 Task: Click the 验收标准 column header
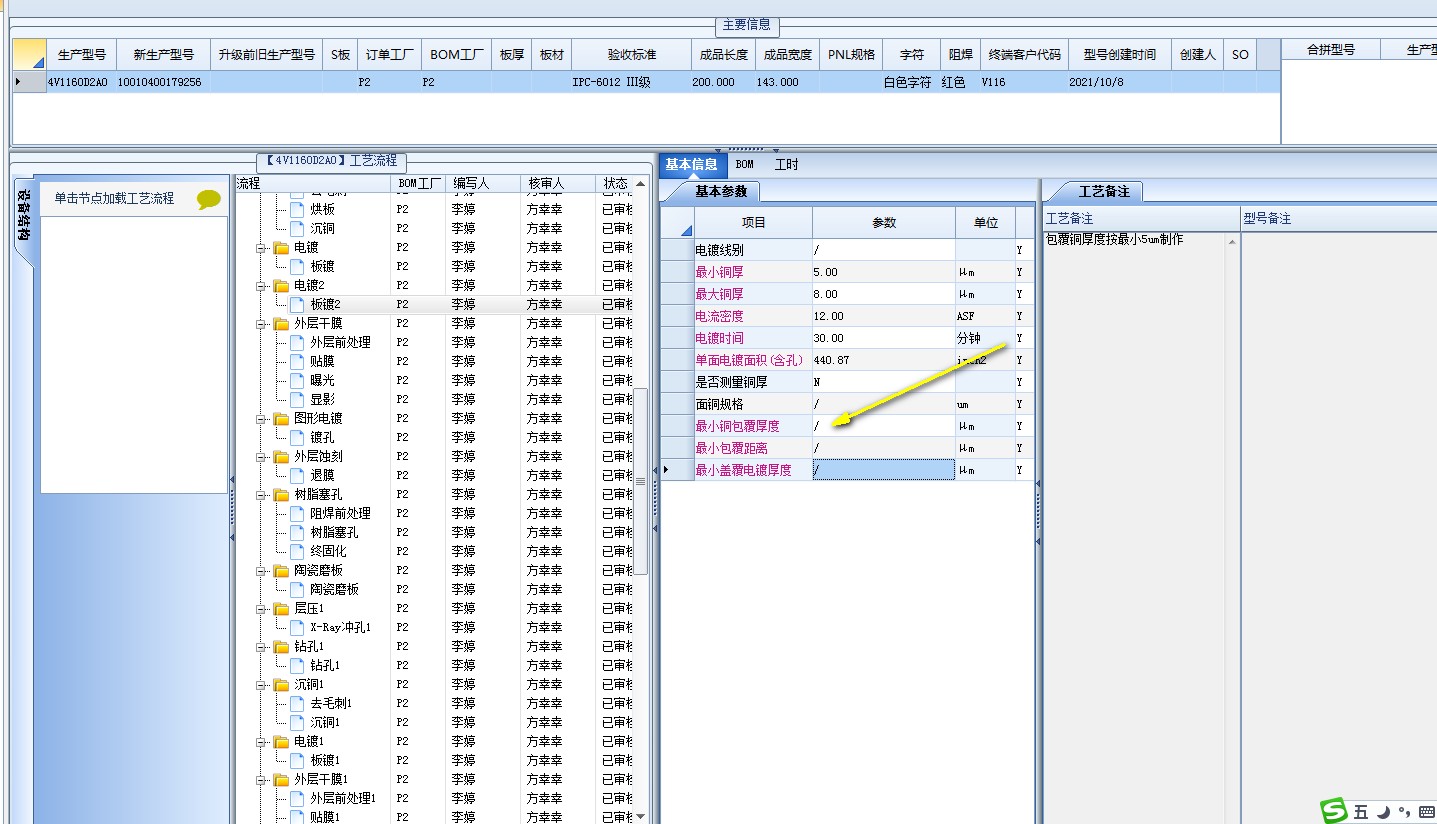[x=632, y=55]
